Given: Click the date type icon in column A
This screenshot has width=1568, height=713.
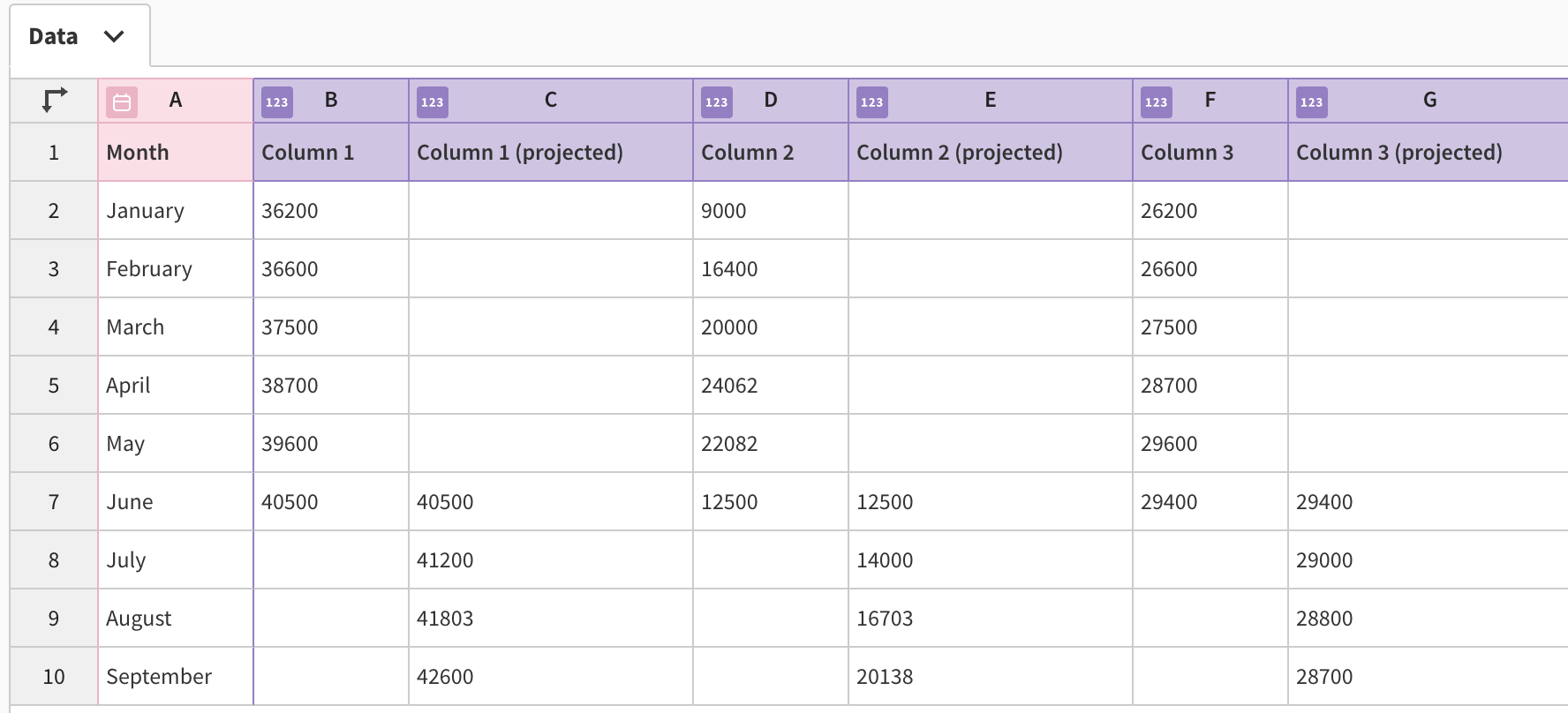Looking at the screenshot, I should [x=122, y=102].
